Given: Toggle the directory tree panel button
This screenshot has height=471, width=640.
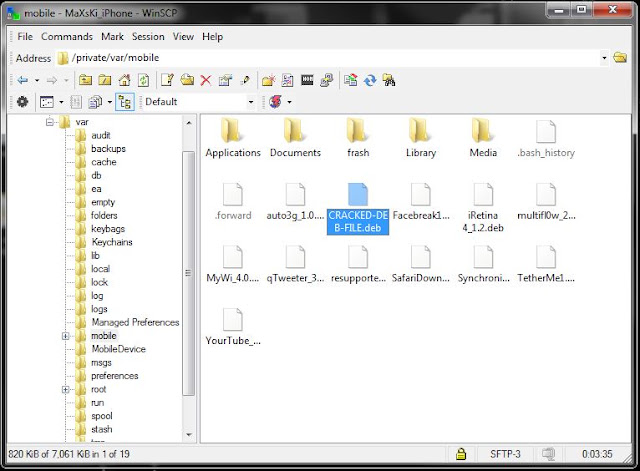Looking at the screenshot, I should 125,102.
